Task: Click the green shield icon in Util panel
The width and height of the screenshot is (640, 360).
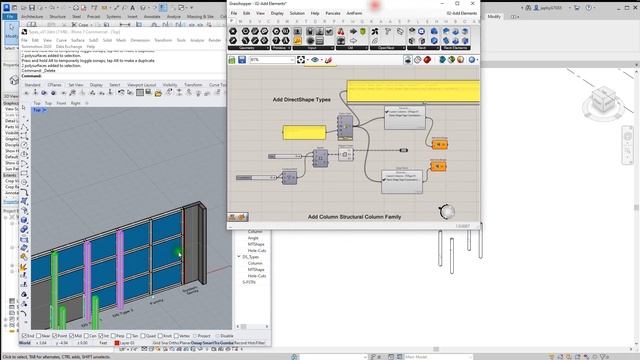Action: [x=362, y=31]
